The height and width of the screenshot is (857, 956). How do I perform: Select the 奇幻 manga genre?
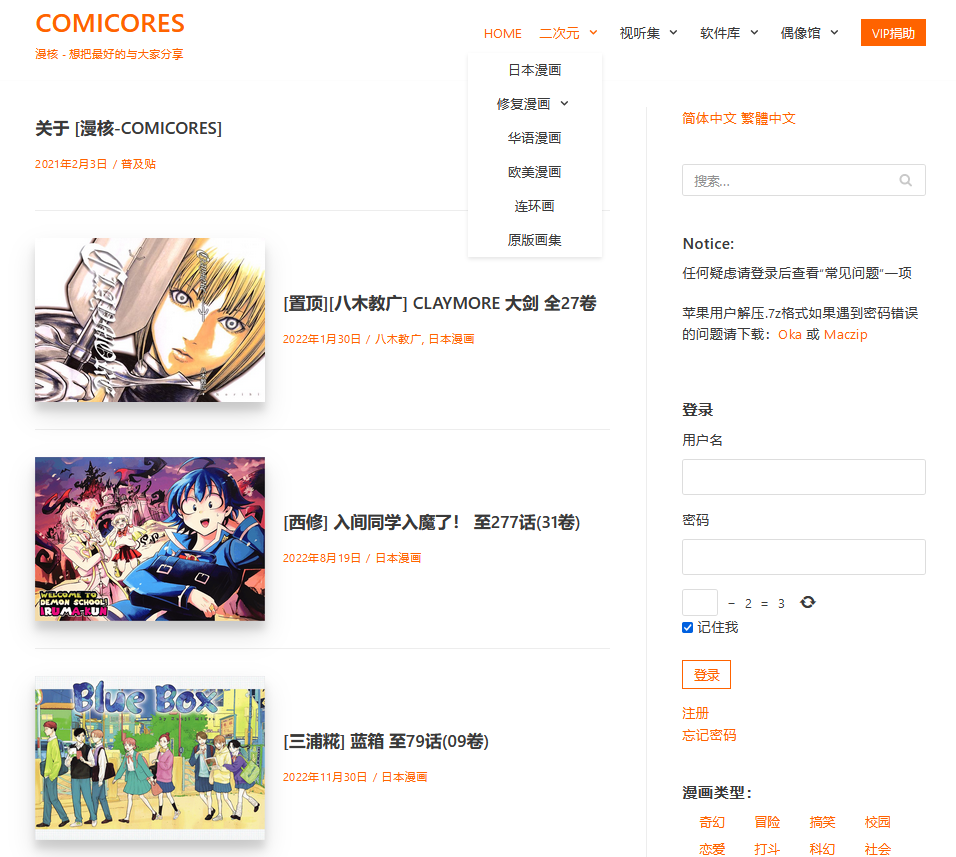(x=712, y=822)
